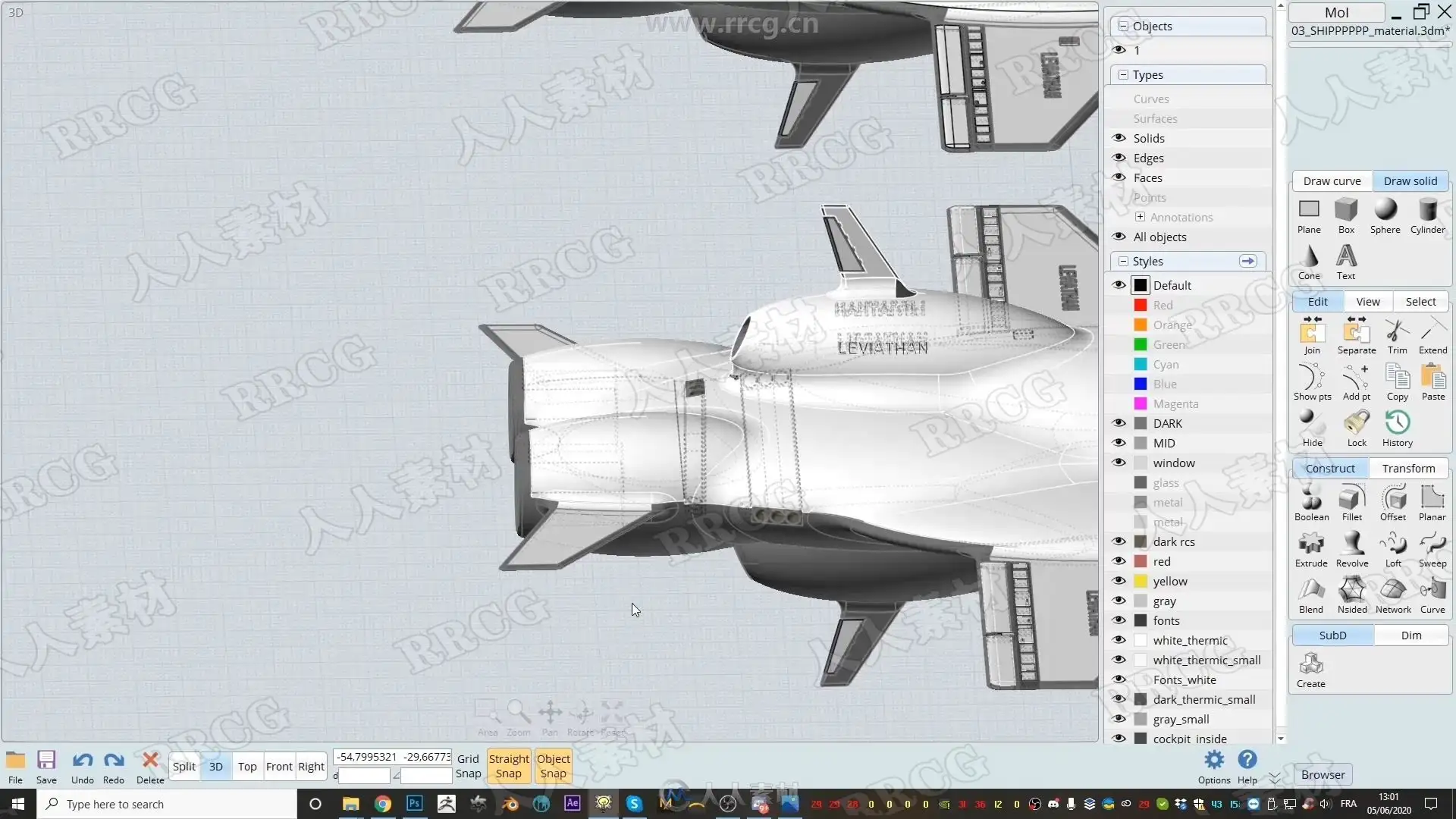Screen dimensions: 1456x819
Task: Hide the DARK style objects
Action: tap(1119, 423)
